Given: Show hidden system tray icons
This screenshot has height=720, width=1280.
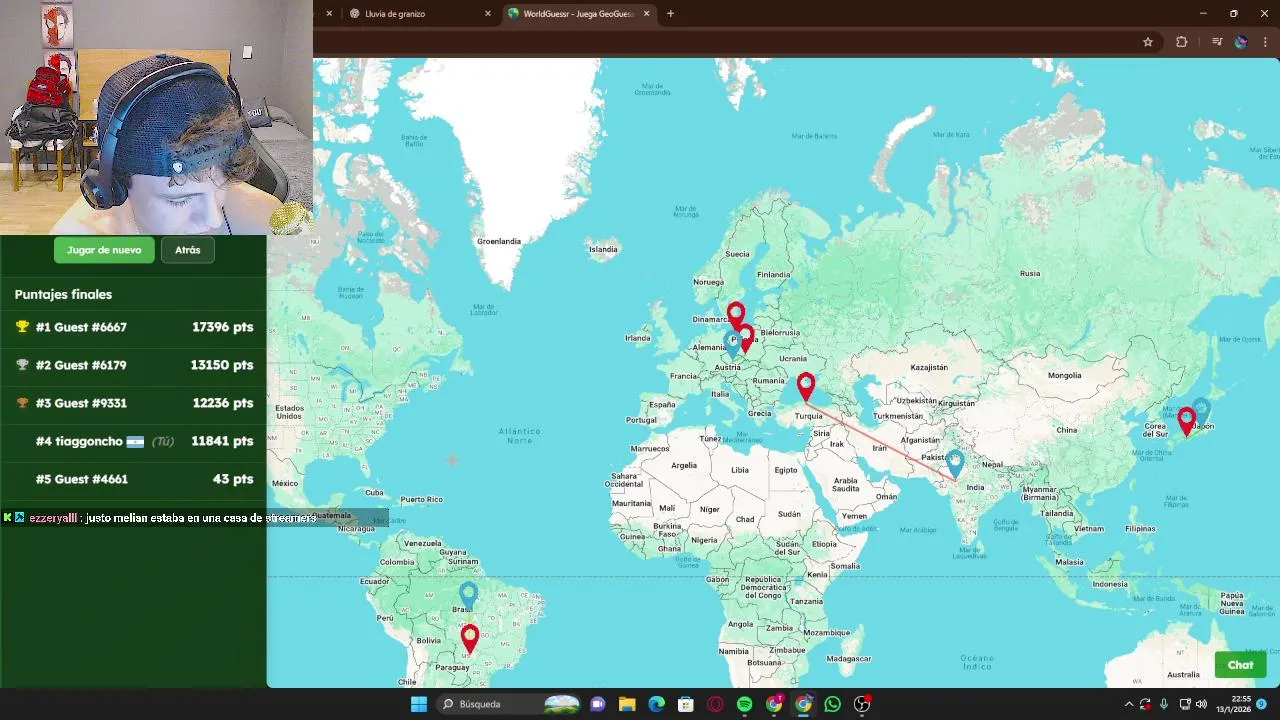Looking at the screenshot, I should click(x=1129, y=704).
